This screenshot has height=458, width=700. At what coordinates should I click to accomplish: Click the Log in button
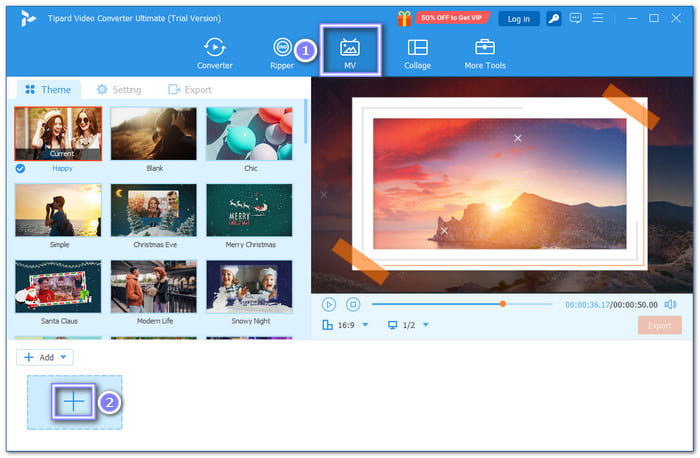518,19
